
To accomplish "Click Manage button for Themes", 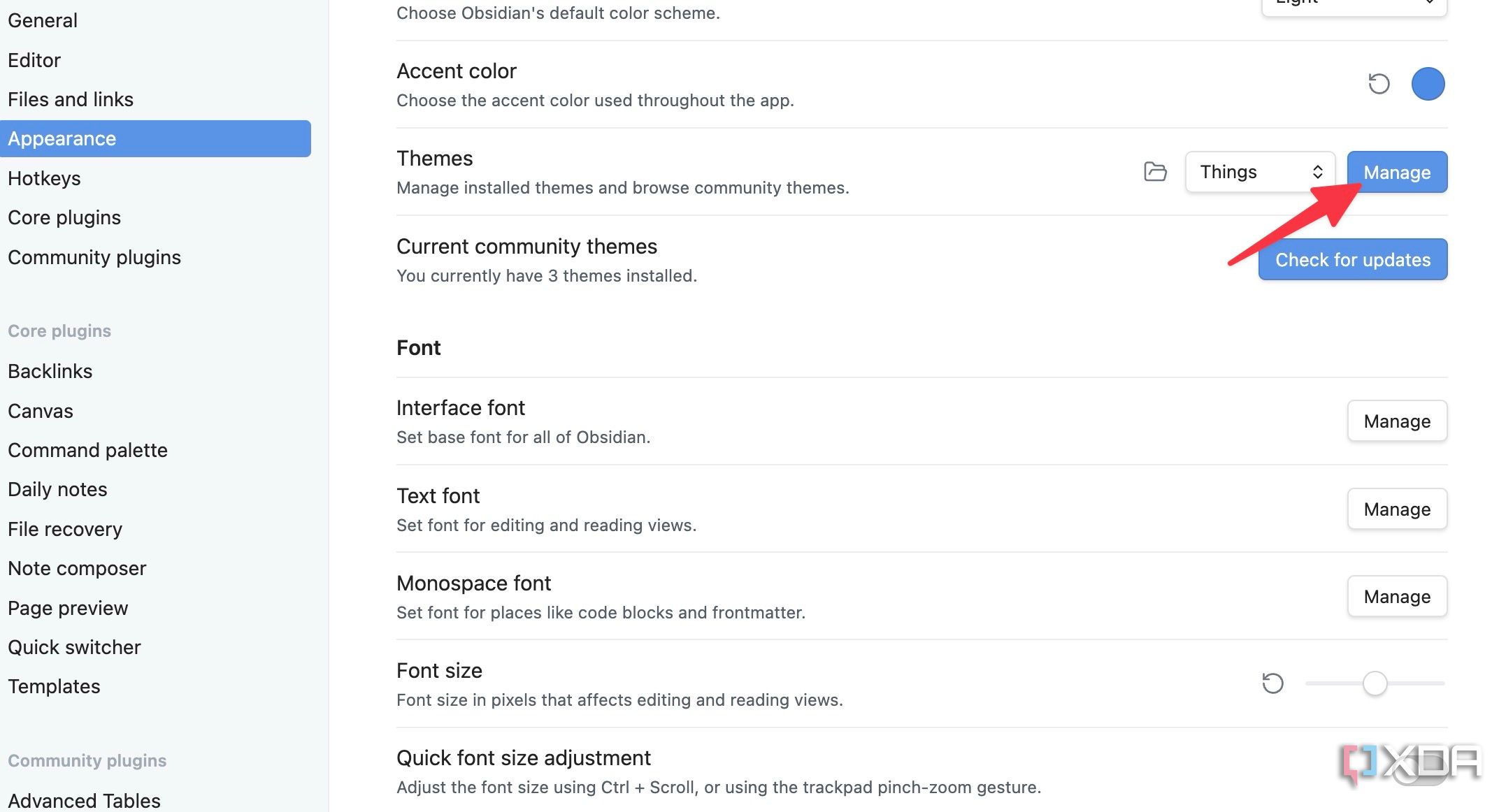I will (1397, 172).
